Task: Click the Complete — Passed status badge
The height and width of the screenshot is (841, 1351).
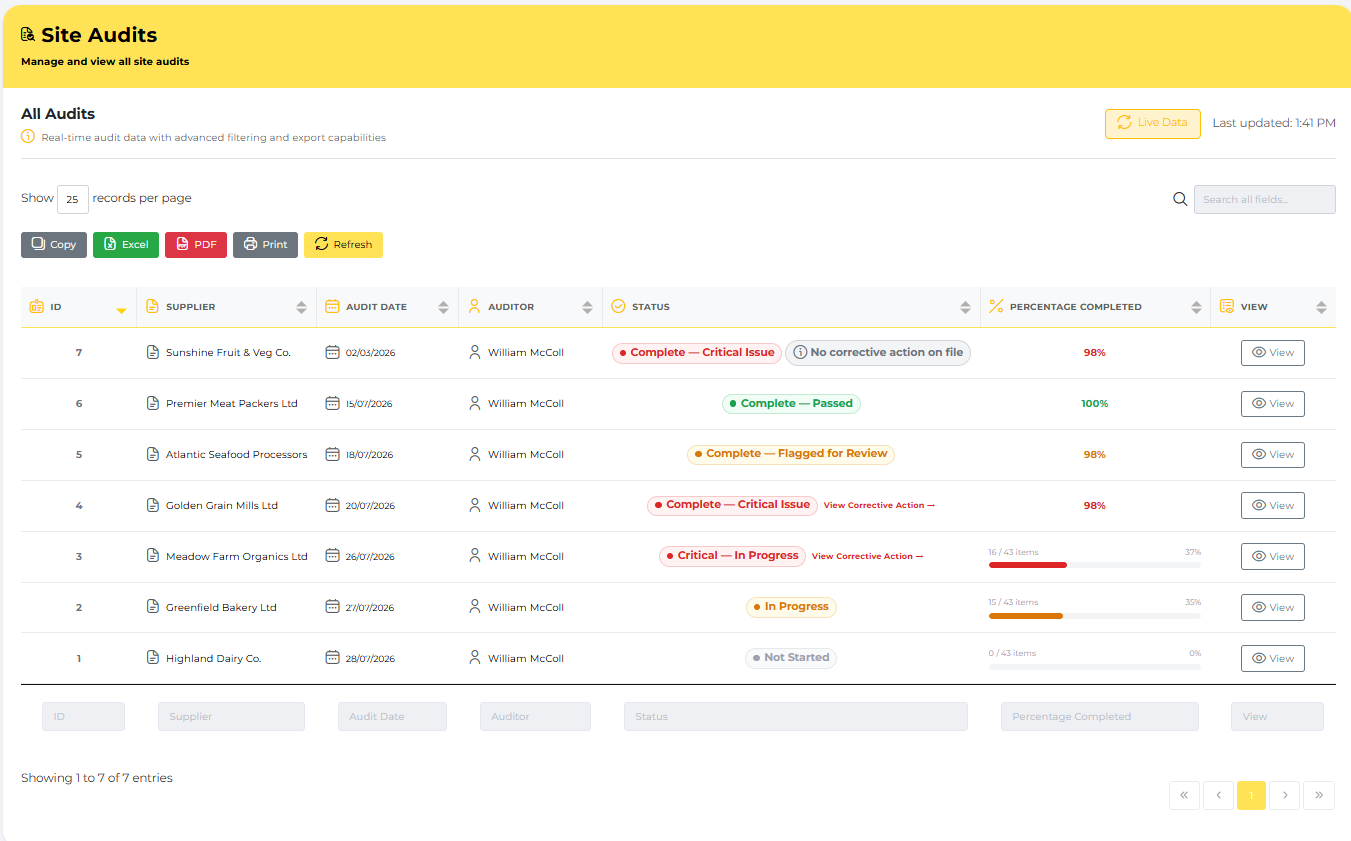Action: pyautogui.click(x=791, y=404)
